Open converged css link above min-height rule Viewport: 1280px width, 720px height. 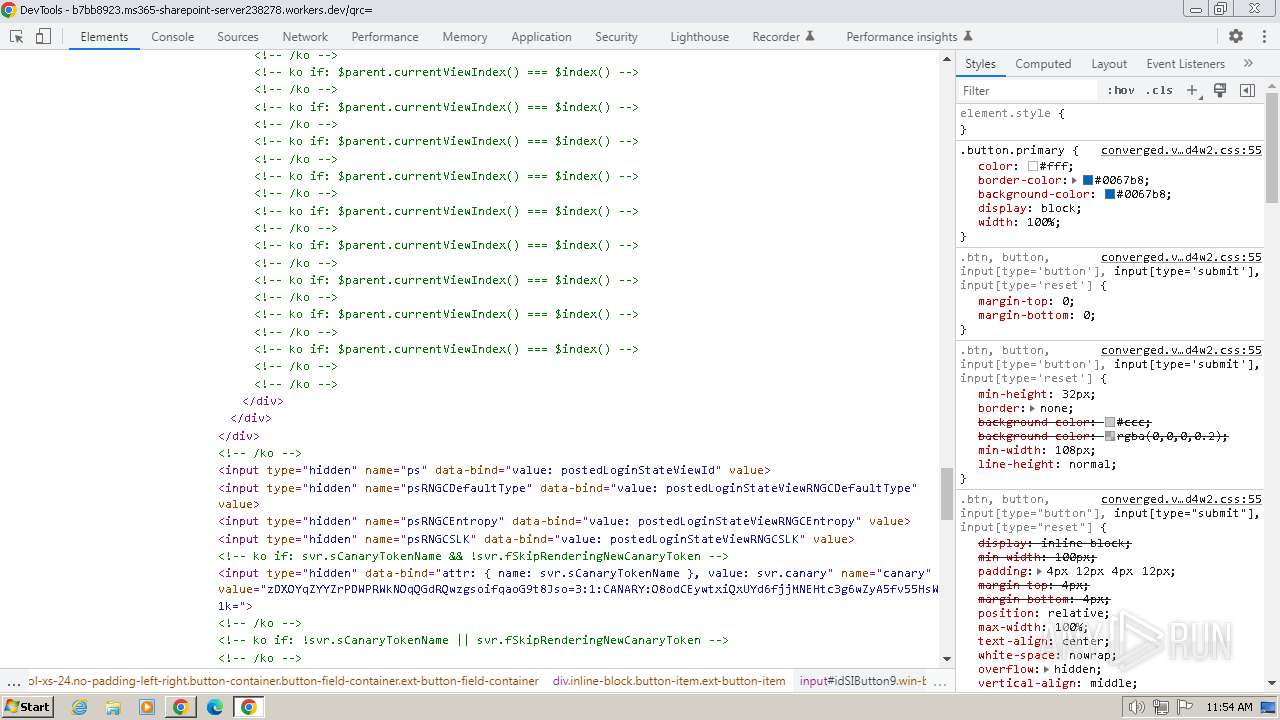click(x=1181, y=350)
